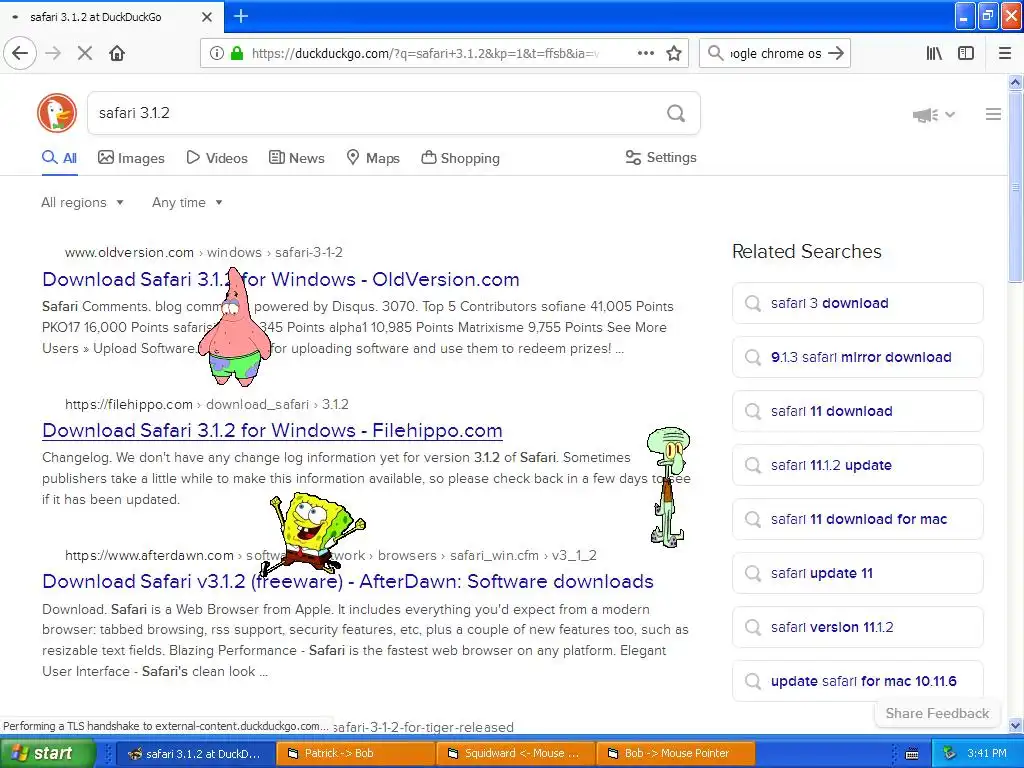Click related search safari 3 download
This screenshot has height=768, width=1024.
point(857,303)
